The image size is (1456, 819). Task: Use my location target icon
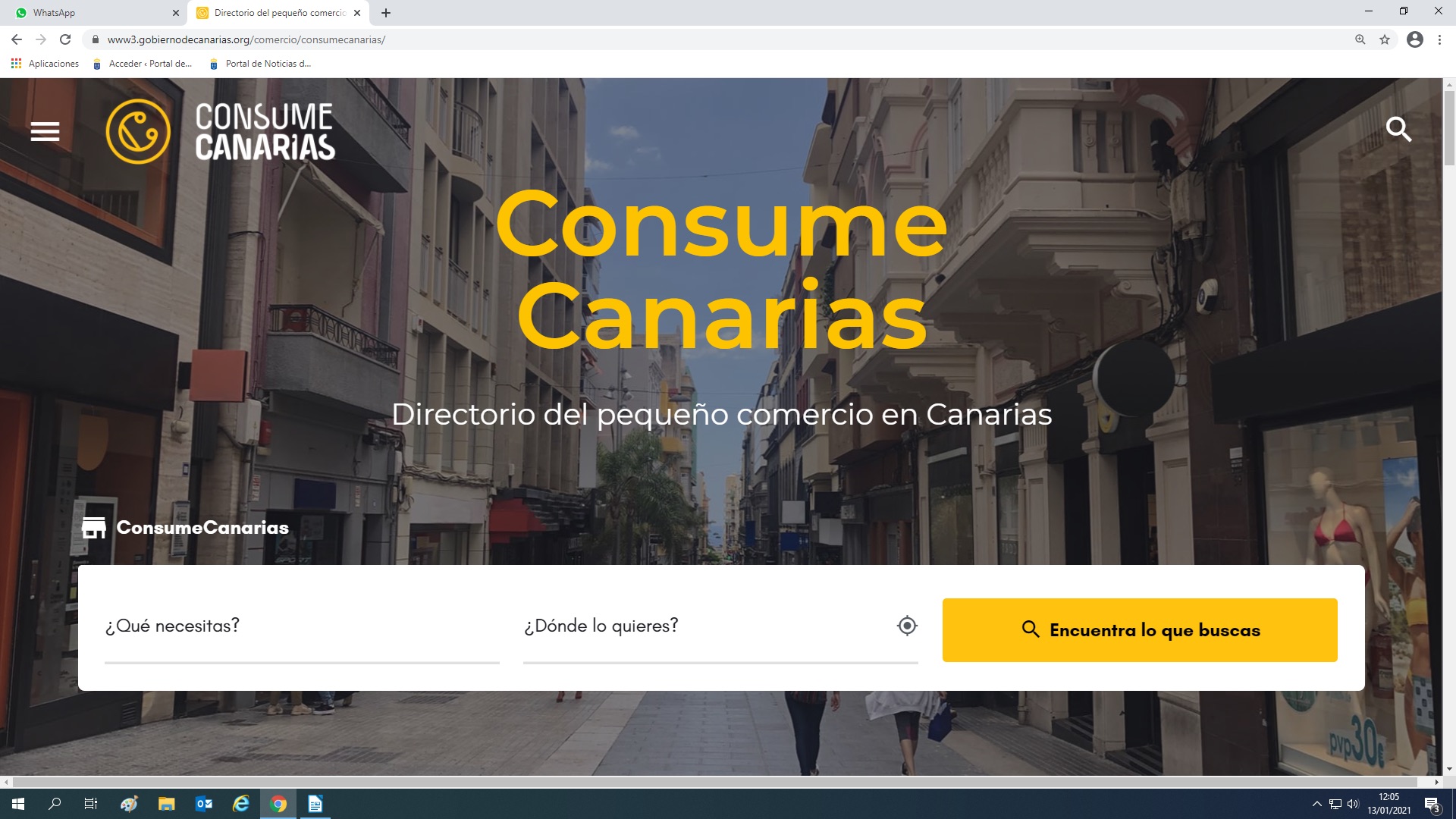click(907, 626)
